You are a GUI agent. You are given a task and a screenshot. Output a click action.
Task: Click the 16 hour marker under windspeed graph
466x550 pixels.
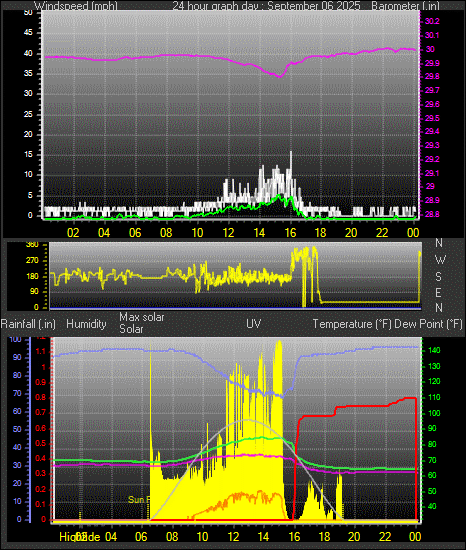coord(290,233)
